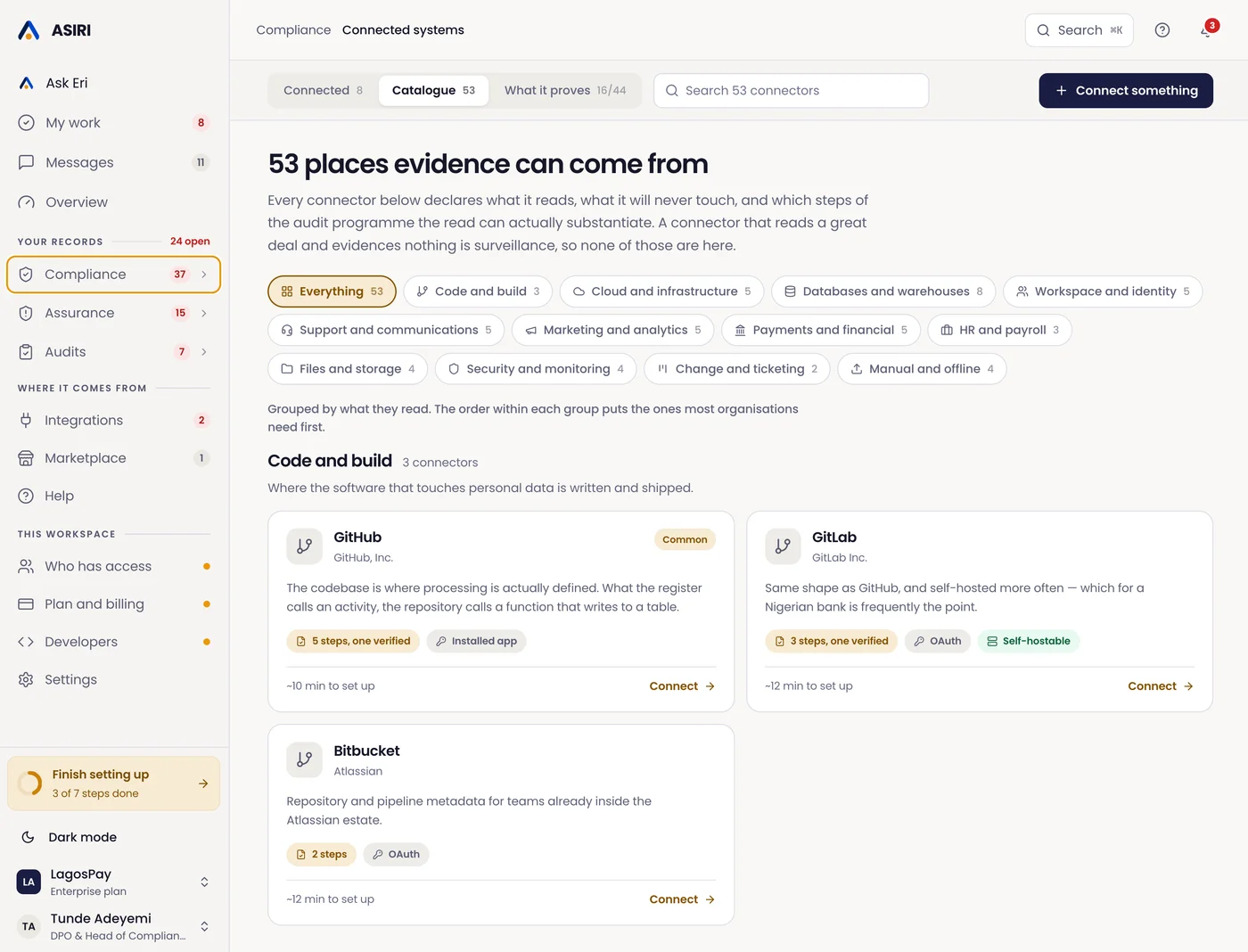Open Tunde Adeyemi account menu
The width and height of the screenshot is (1248, 952).
pyautogui.click(x=113, y=926)
